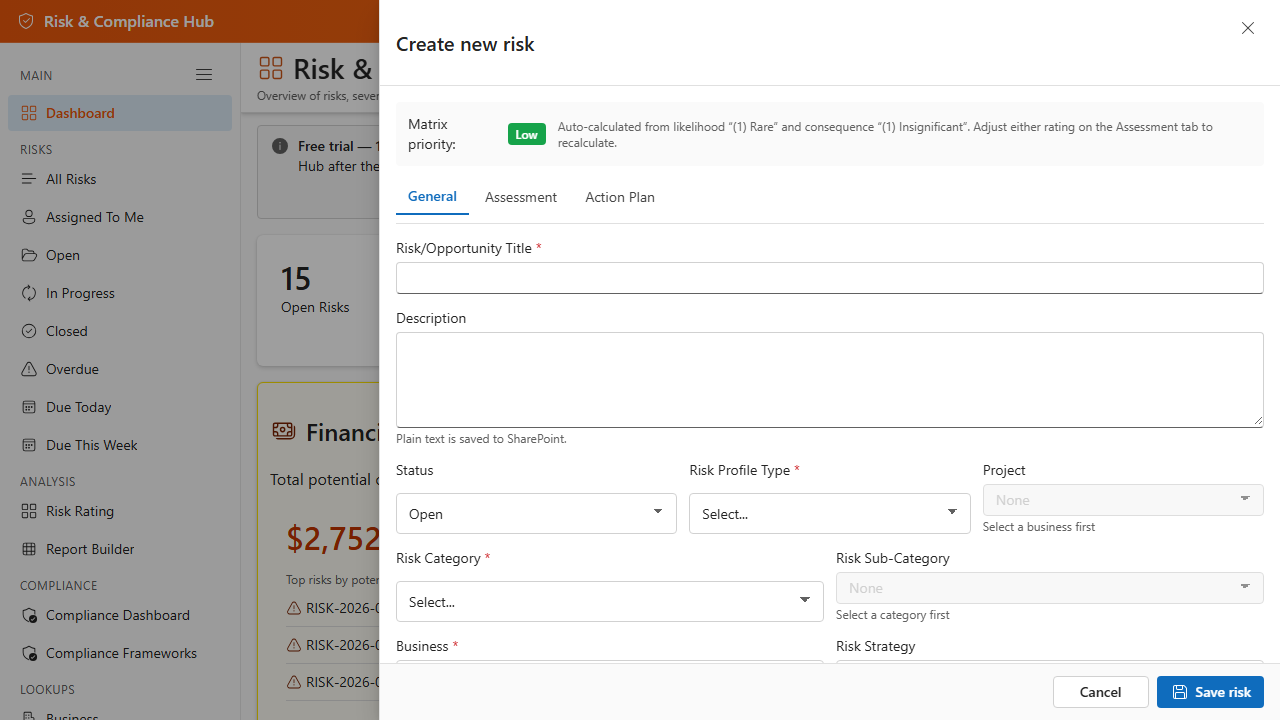The image size is (1280, 720).
Task: Open the Dashboard menu item
Action: pos(120,113)
